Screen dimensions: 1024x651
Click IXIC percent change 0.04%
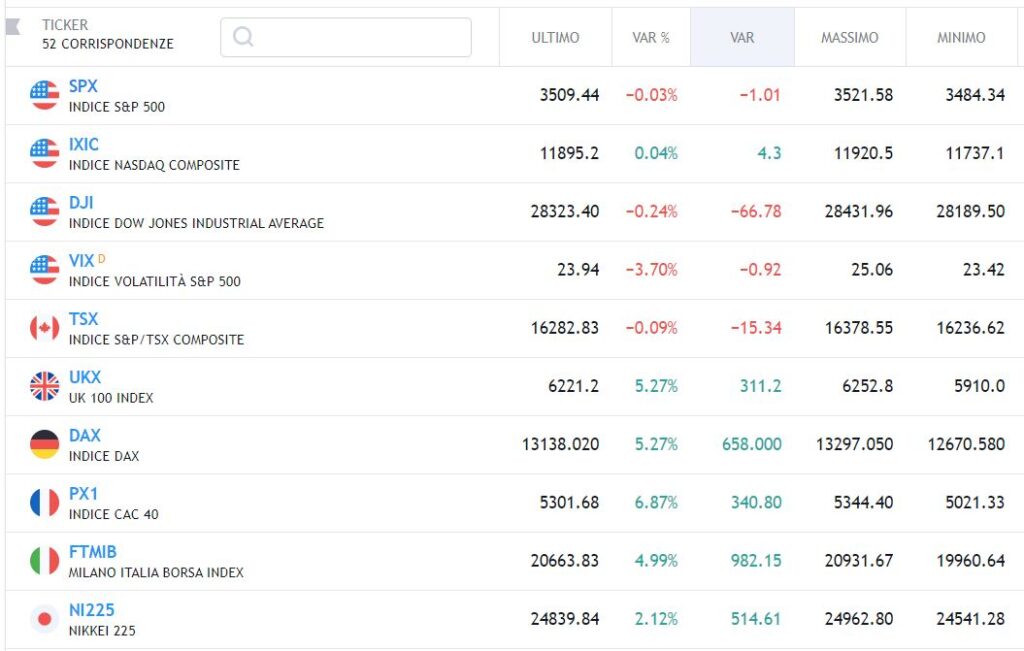click(656, 153)
